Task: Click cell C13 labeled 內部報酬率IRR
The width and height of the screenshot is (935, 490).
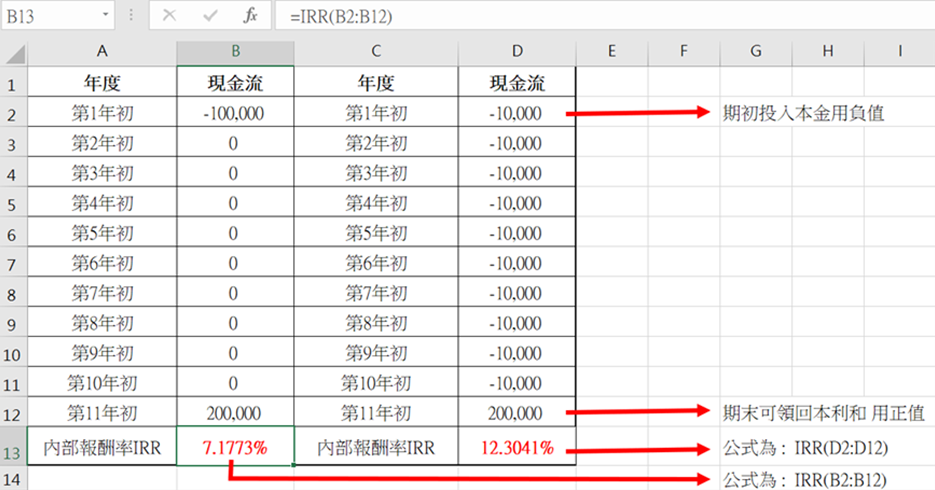Action: pyautogui.click(x=376, y=446)
